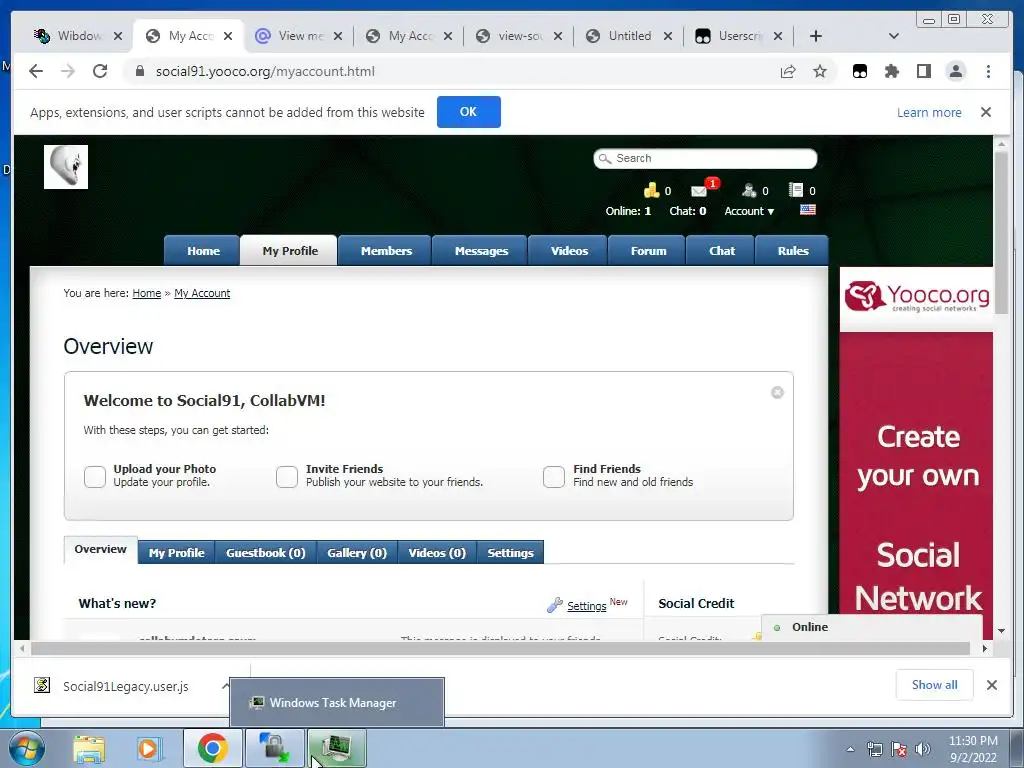This screenshot has width=1024, height=768.
Task: Click the gold coins credit icon
Action: pyautogui.click(x=651, y=190)
